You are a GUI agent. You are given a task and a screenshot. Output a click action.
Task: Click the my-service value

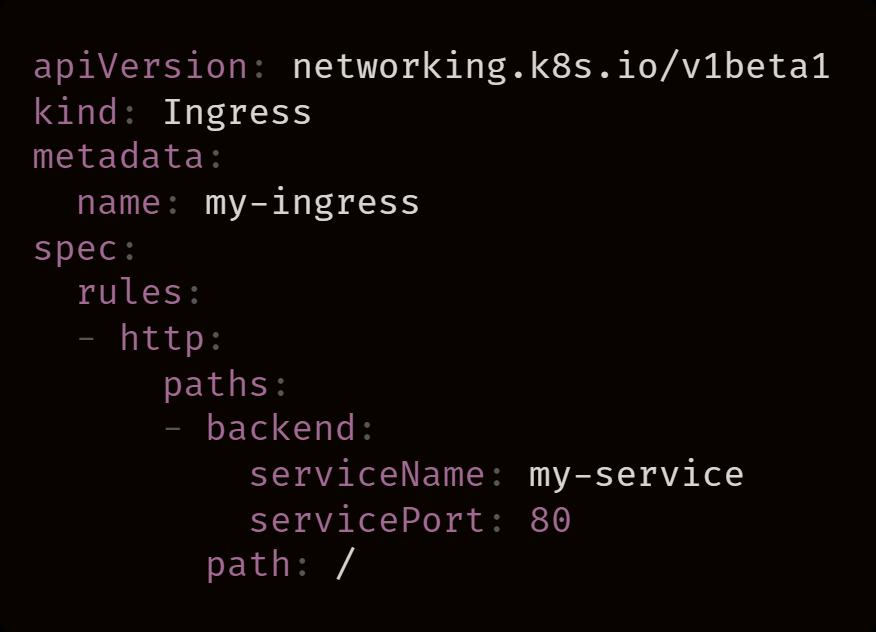pyautogui.click(x=636, y=474)
